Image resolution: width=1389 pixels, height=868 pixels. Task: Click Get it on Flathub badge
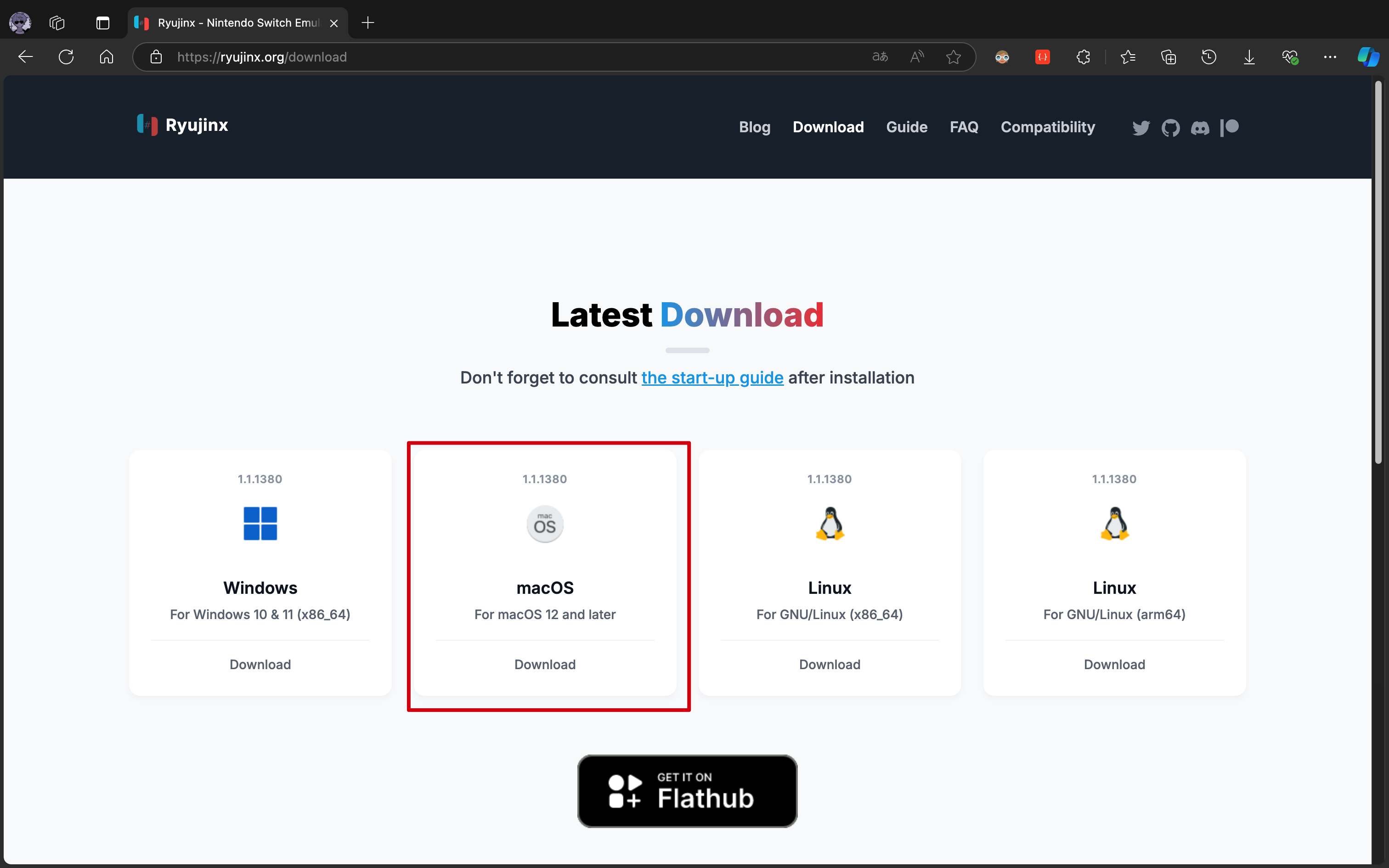(687, 791)
